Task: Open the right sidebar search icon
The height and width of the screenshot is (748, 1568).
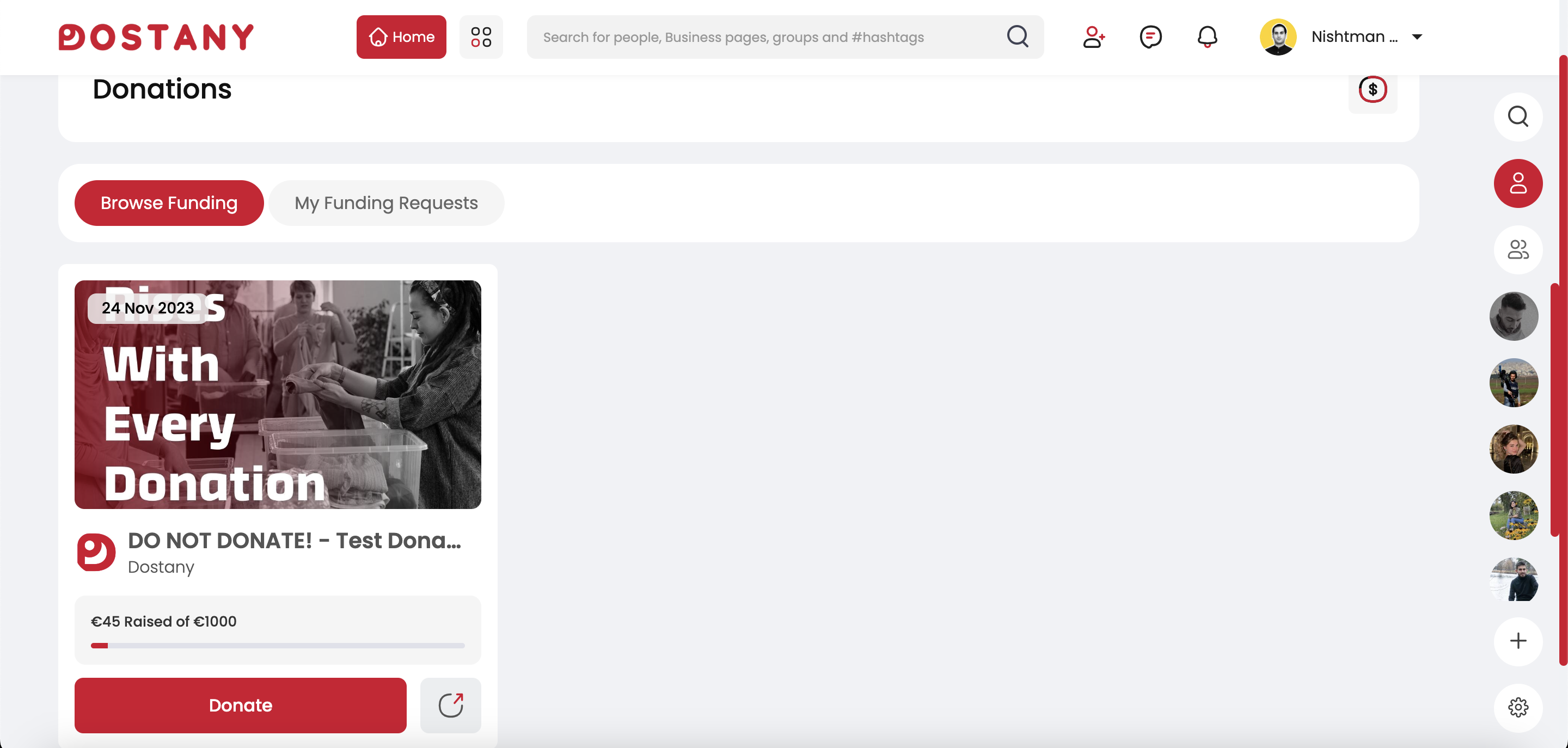Action: click(1517, 117)
